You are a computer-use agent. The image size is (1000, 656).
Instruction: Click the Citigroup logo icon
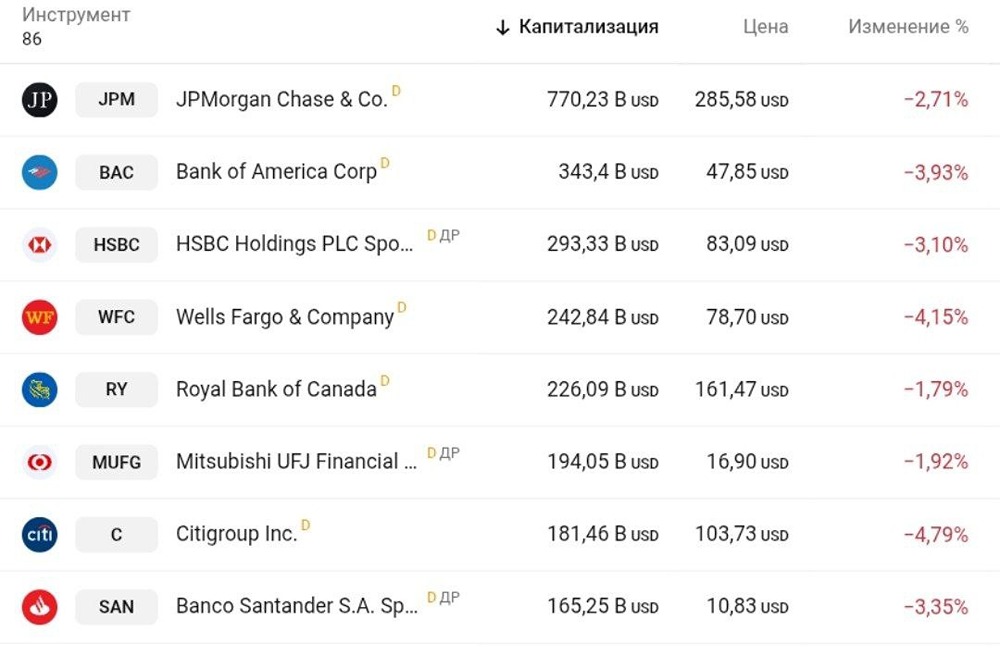pyautogui.click(x=40, y=535)
